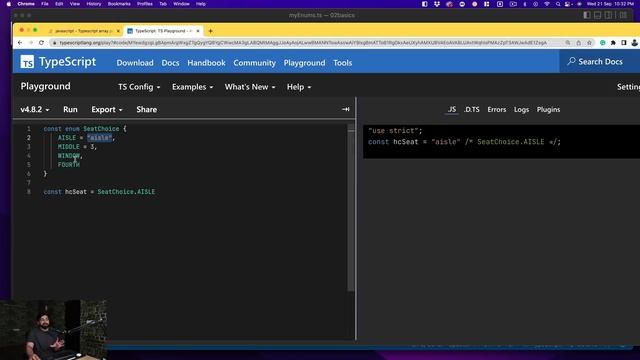Click on SeatChoice.AISLE in line 8

[x=126, y=191]
